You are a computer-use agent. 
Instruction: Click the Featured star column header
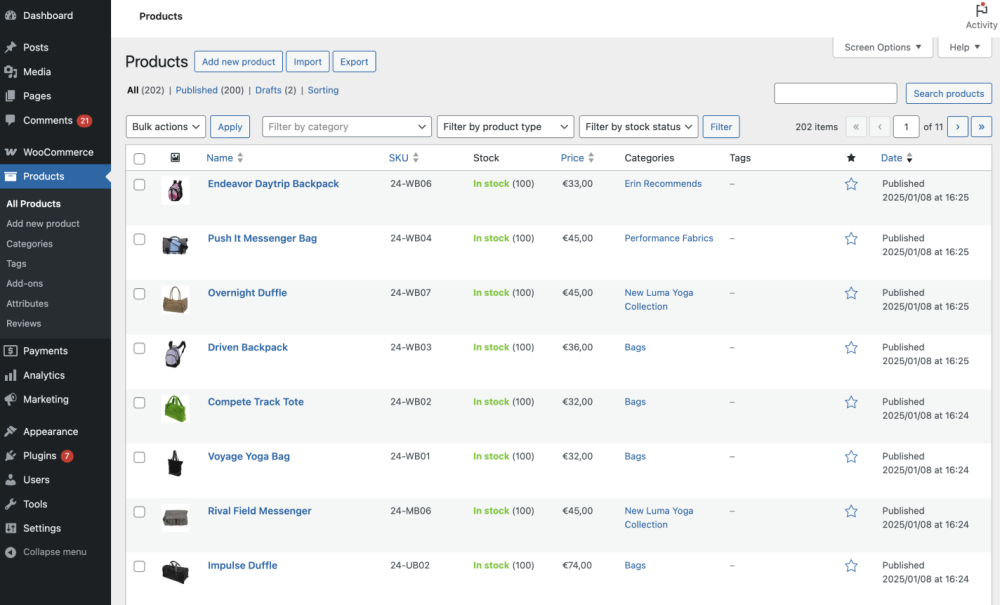[x=851, y=157]
